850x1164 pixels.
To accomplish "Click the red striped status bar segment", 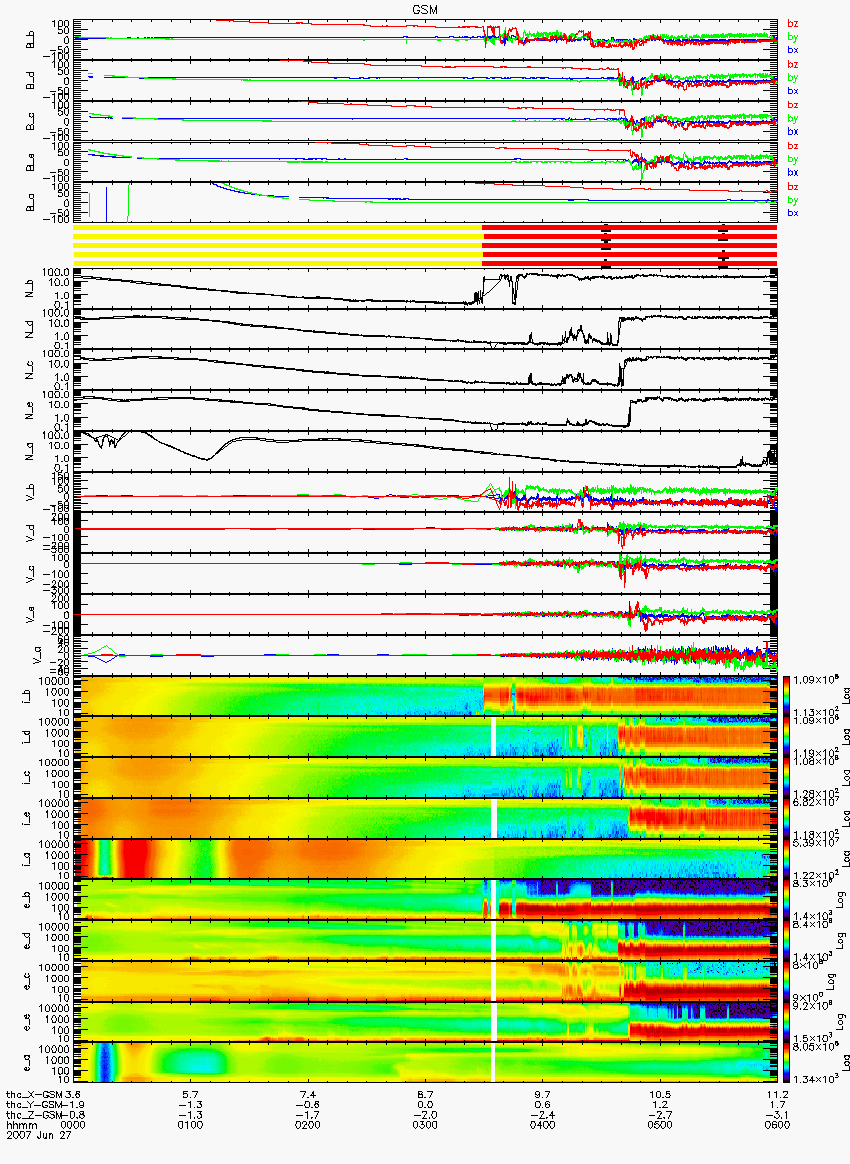I will tap(630, 245).
